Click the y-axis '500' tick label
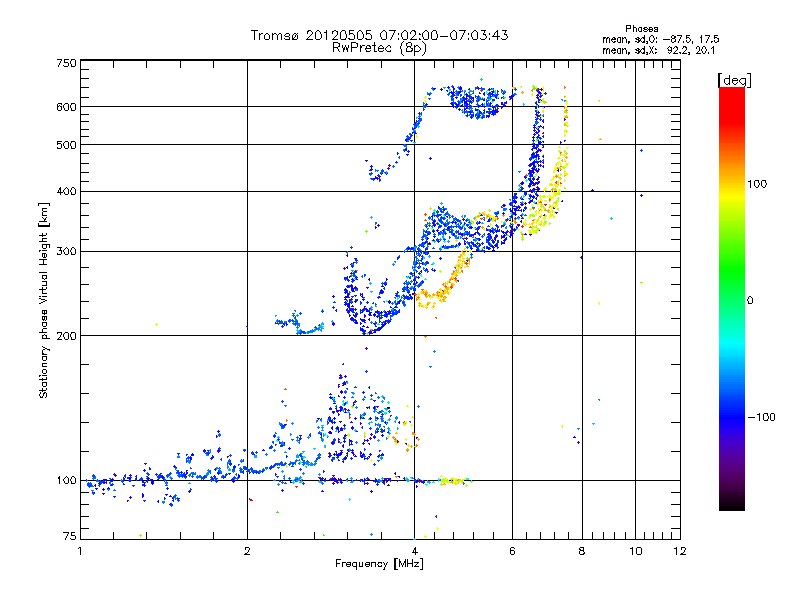The height and width of the screenshot is (600, 800). coord(66,145)
